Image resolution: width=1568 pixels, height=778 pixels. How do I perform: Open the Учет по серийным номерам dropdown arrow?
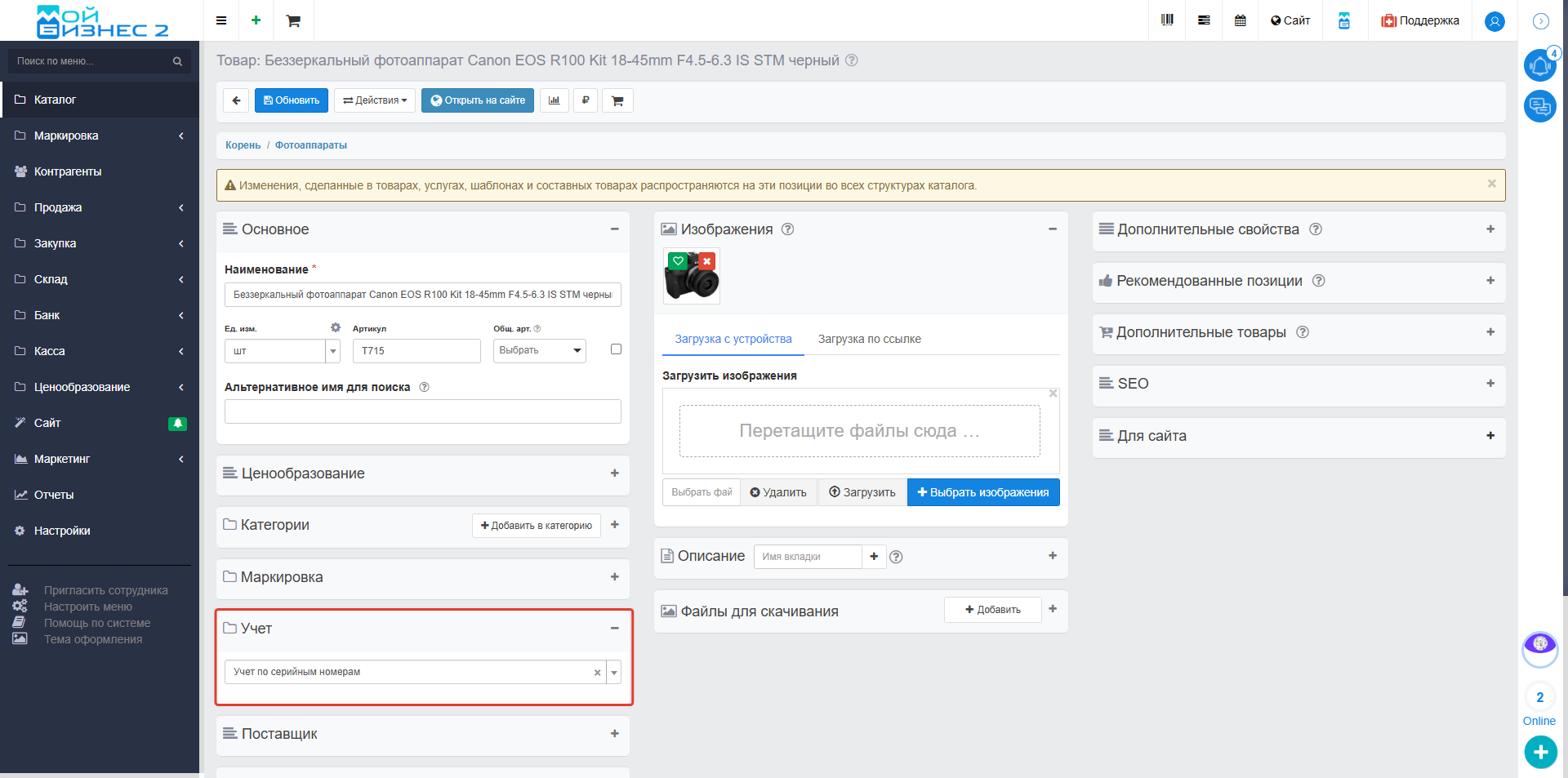pyautogui.click(x=614, y=672)
